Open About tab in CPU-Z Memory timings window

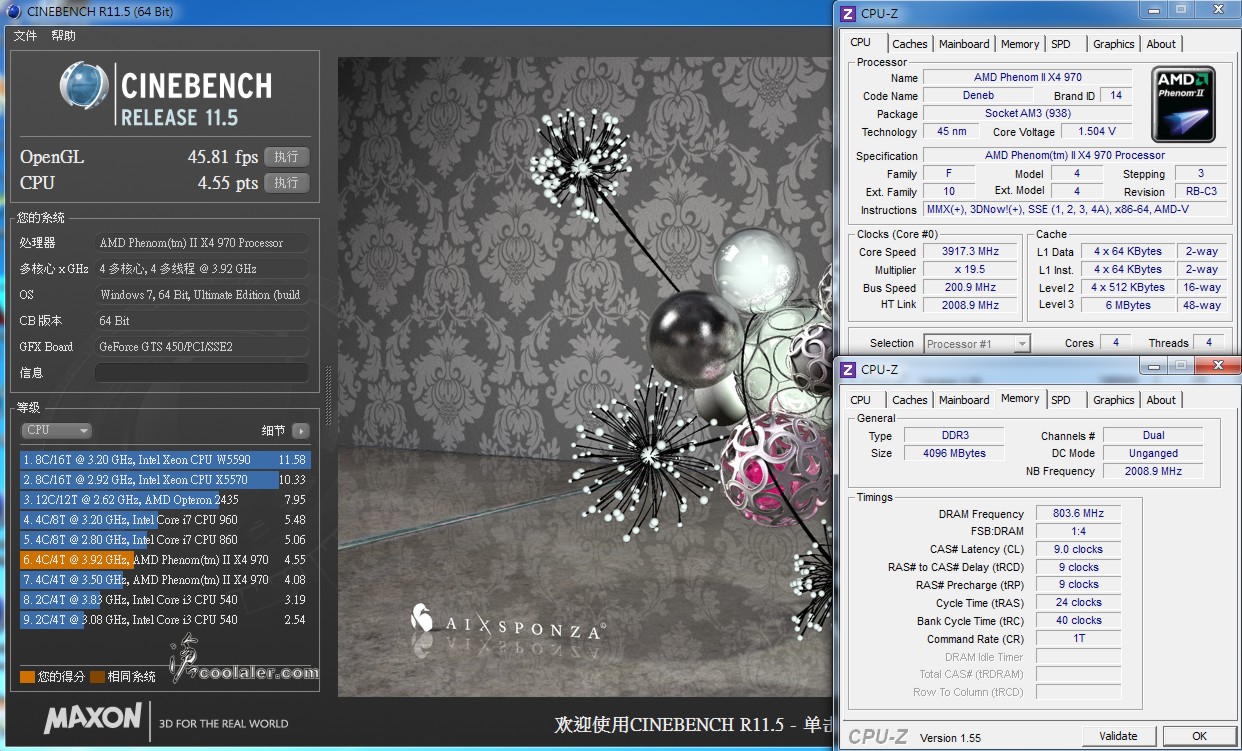coord(1161,400)
